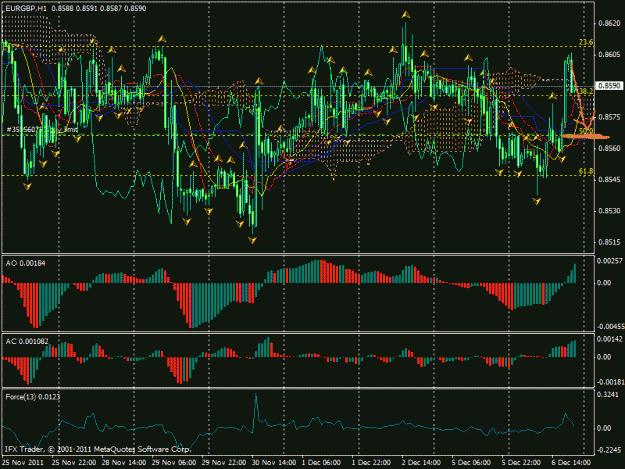This screenshot has width=625, height=469.
Task: Select the Force(13) 0.0123 indicator label
Action: tap(33, 397)
